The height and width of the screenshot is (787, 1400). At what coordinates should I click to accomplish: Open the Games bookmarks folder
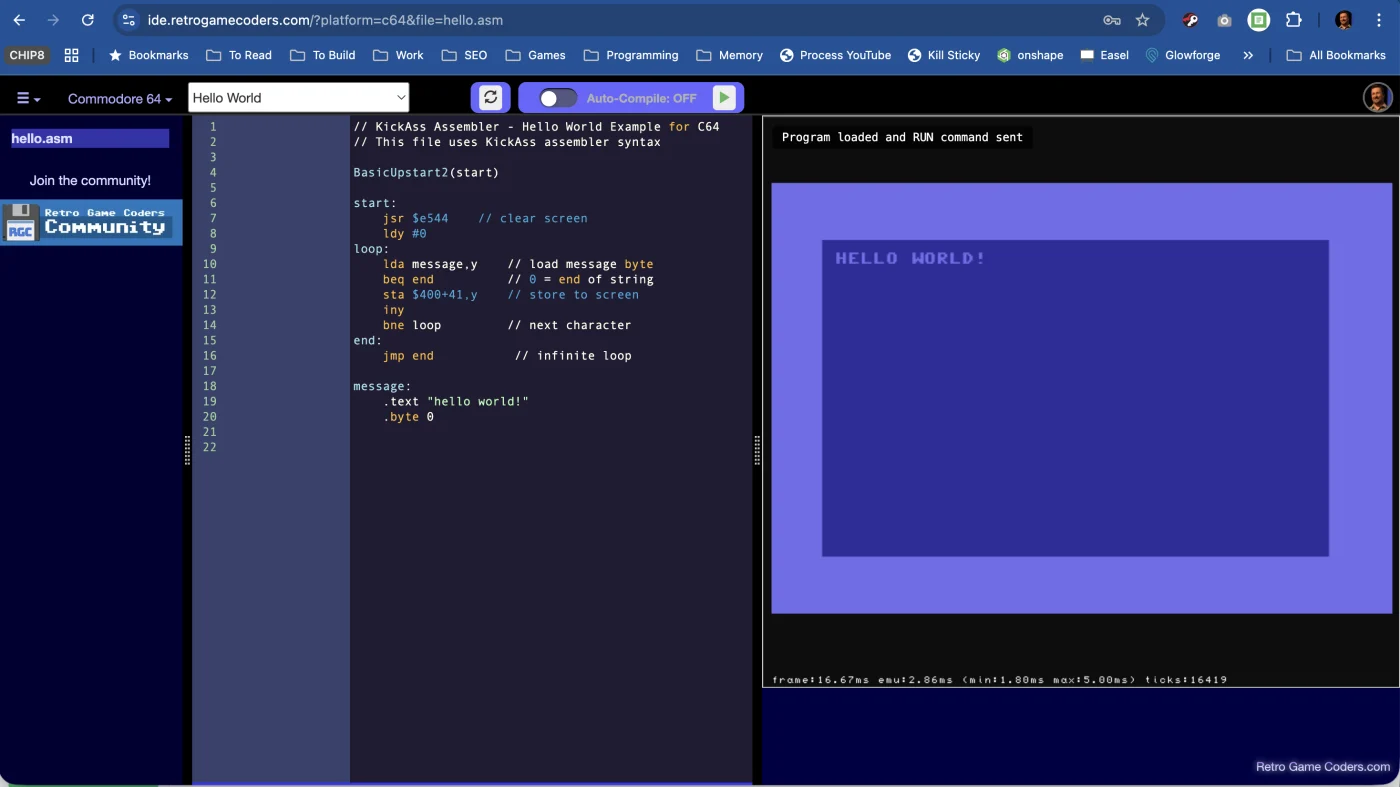pos(535,55)
